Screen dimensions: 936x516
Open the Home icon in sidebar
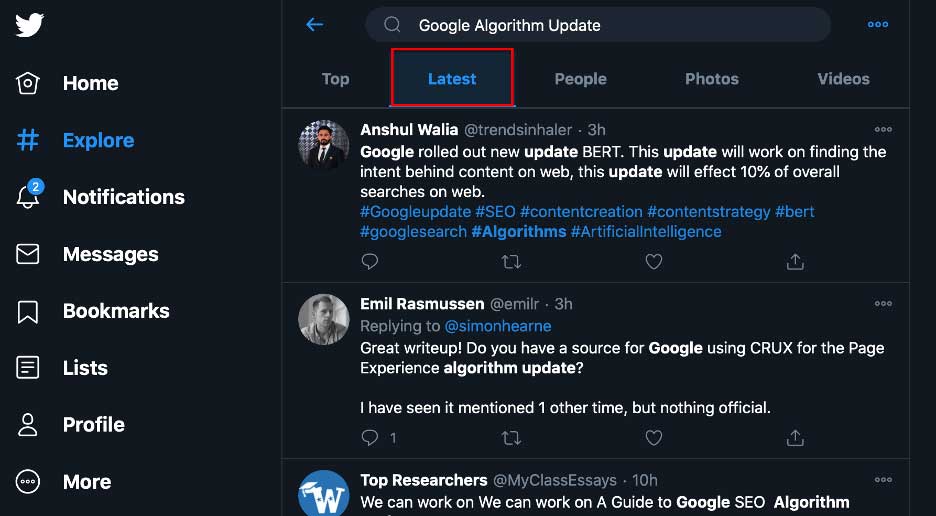28,83
